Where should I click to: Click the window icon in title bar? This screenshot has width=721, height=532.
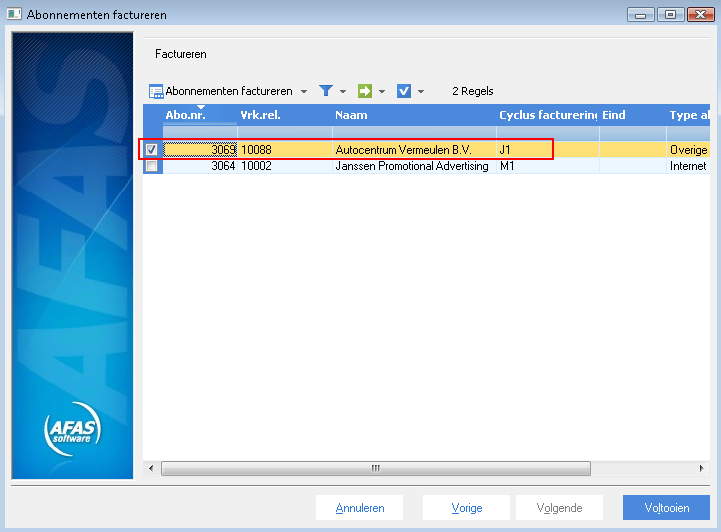14,14
